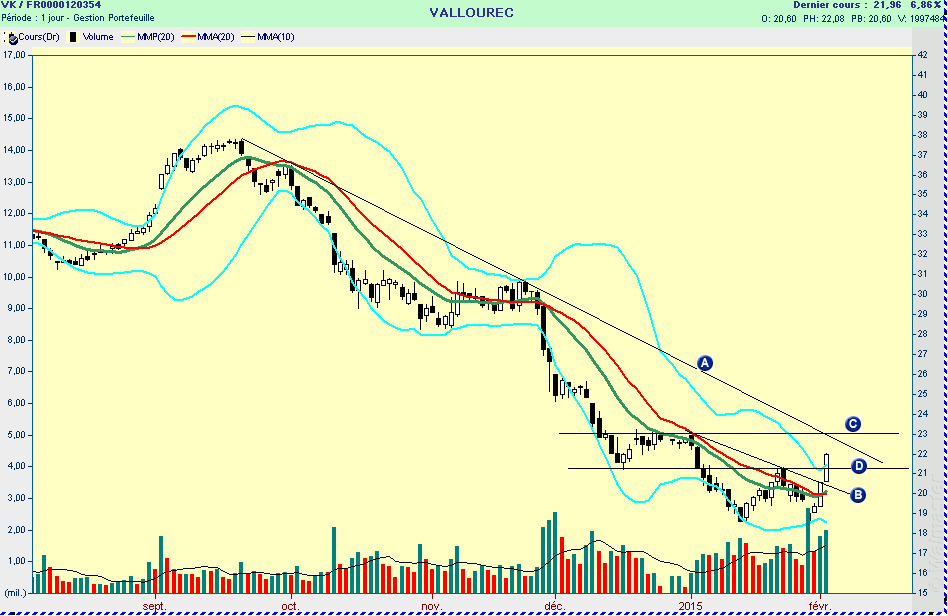Click the "O: 20,60" opening price
Viewport: 948px width, 616px height.
click(779, 19)
